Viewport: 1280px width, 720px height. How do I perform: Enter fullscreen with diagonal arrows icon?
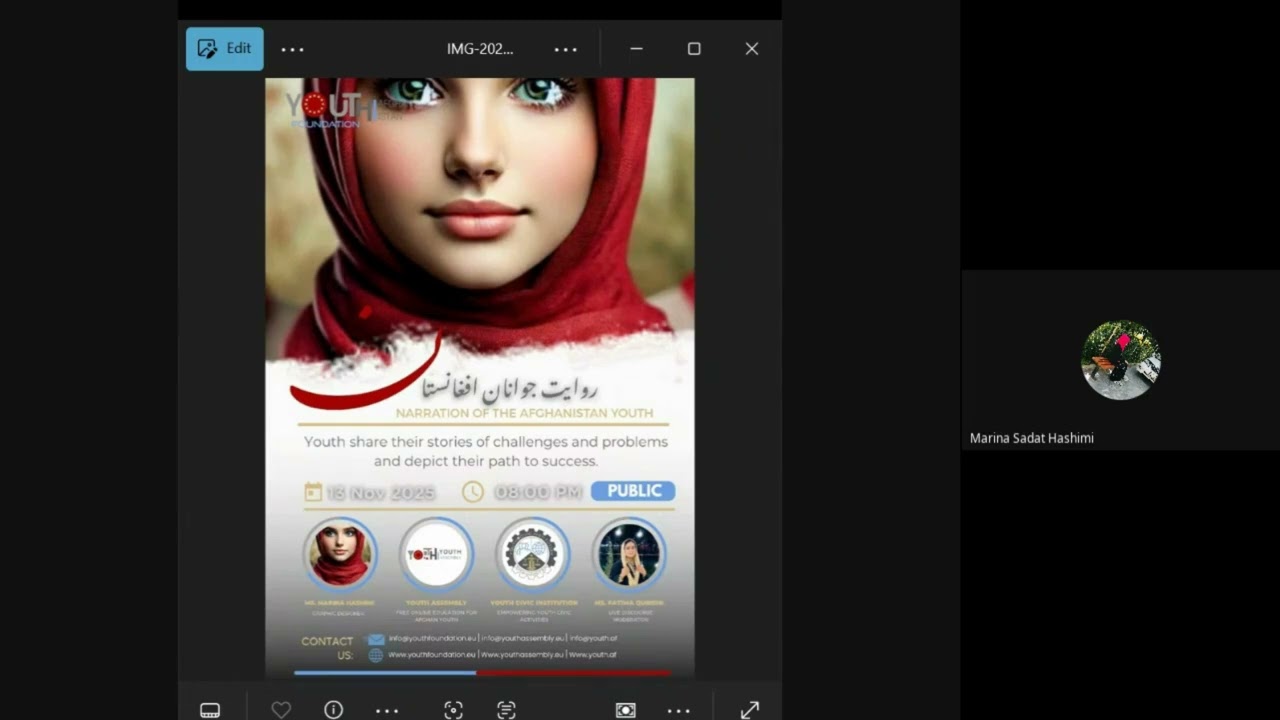click(x=750, y=710)
